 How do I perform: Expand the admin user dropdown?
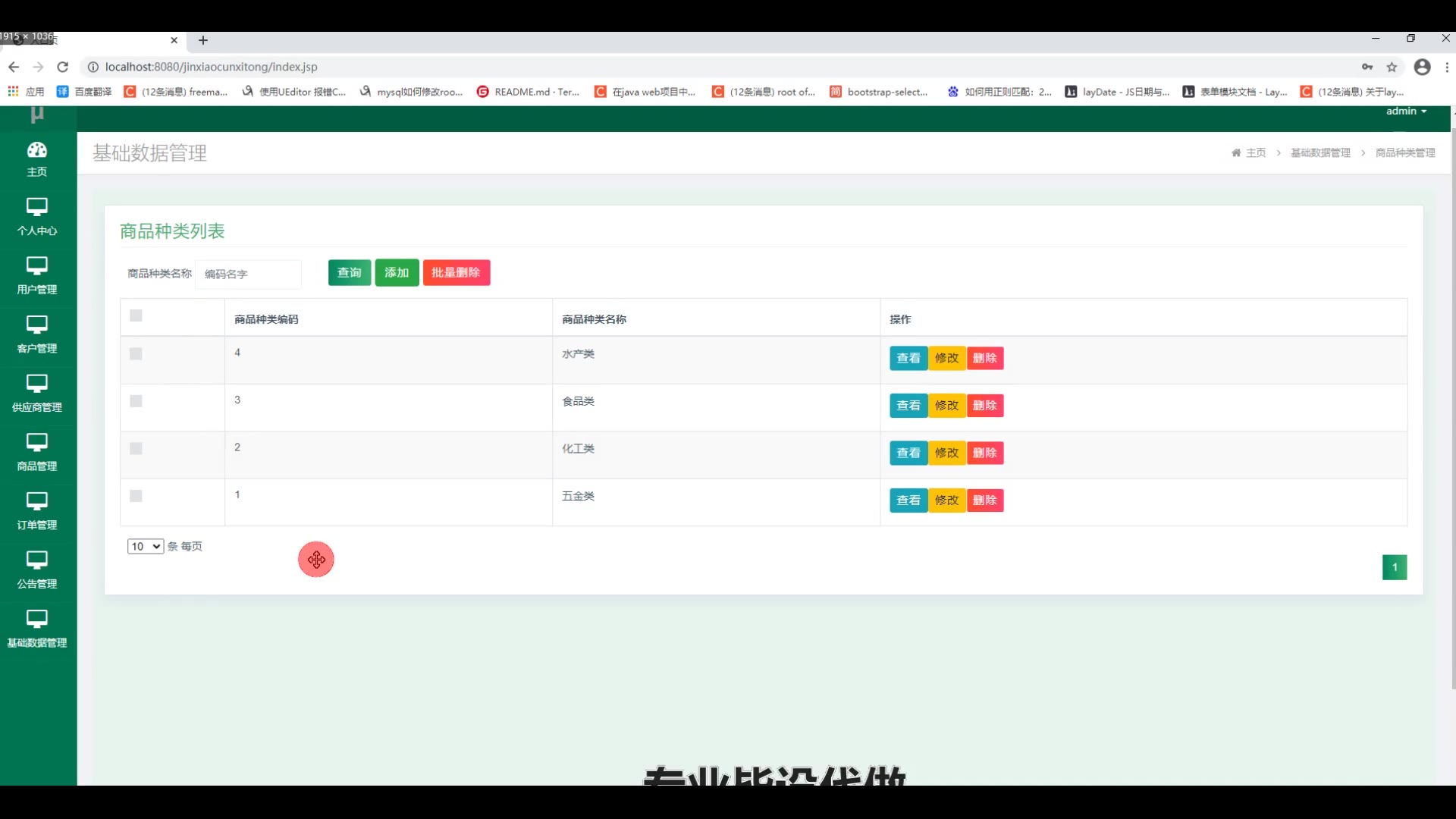tap(1406, 111)
